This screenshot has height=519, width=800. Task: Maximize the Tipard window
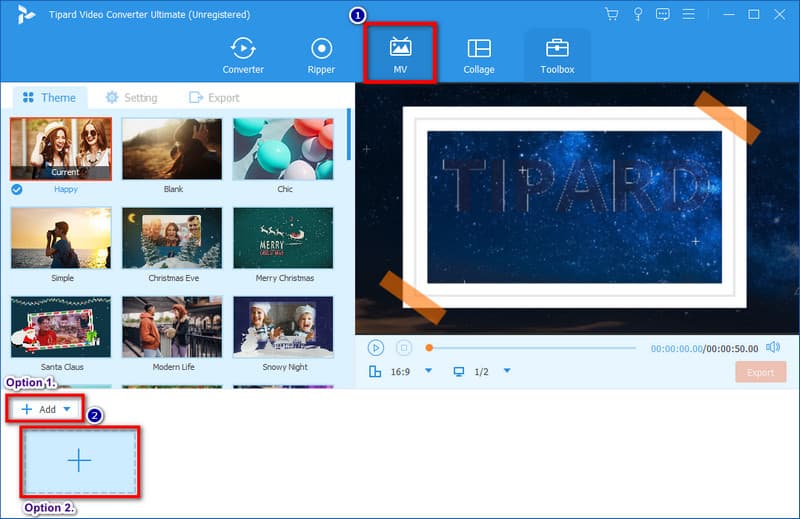tap(754, 14)
